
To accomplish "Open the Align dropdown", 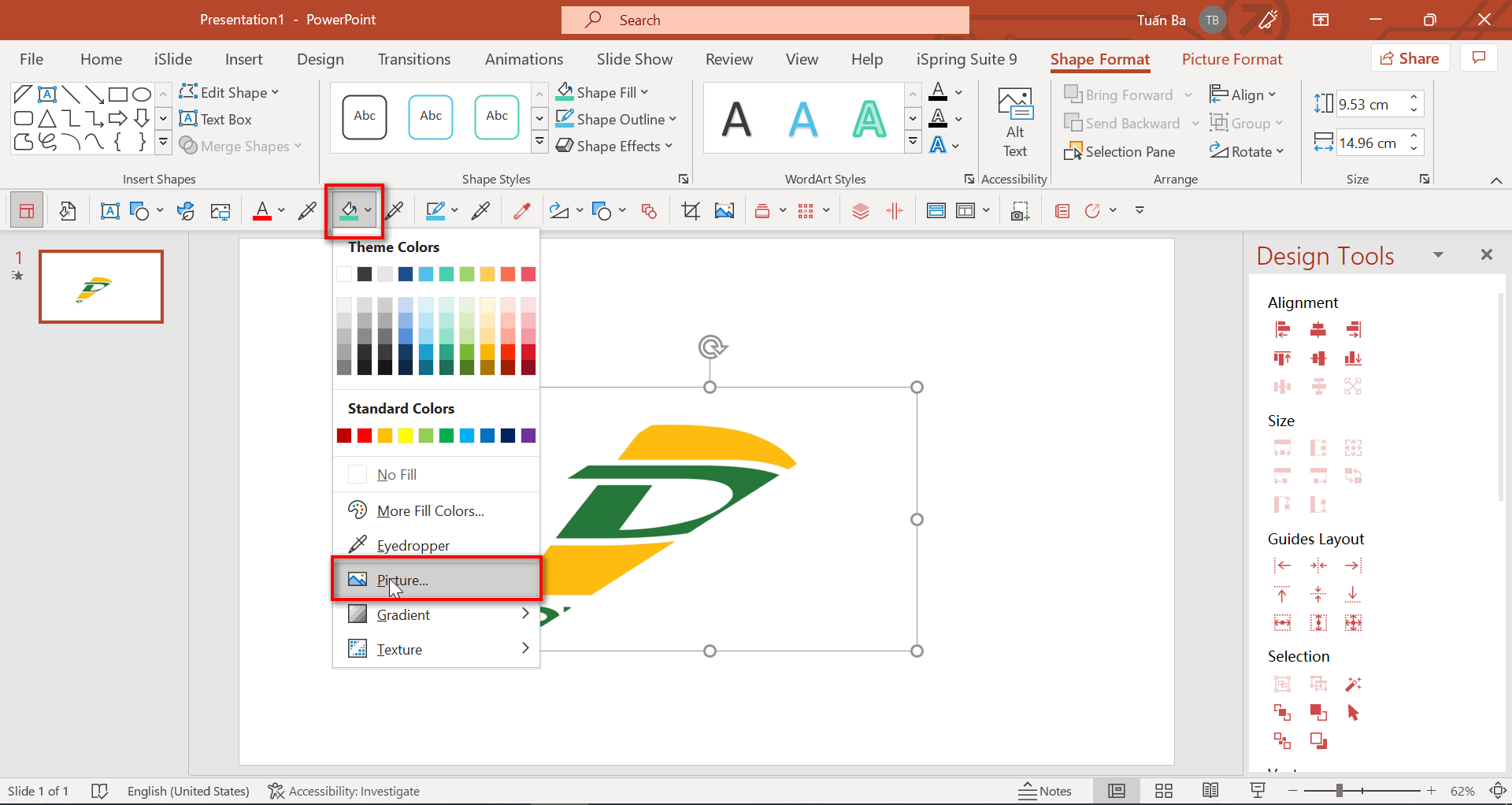I will [1243, 95].
